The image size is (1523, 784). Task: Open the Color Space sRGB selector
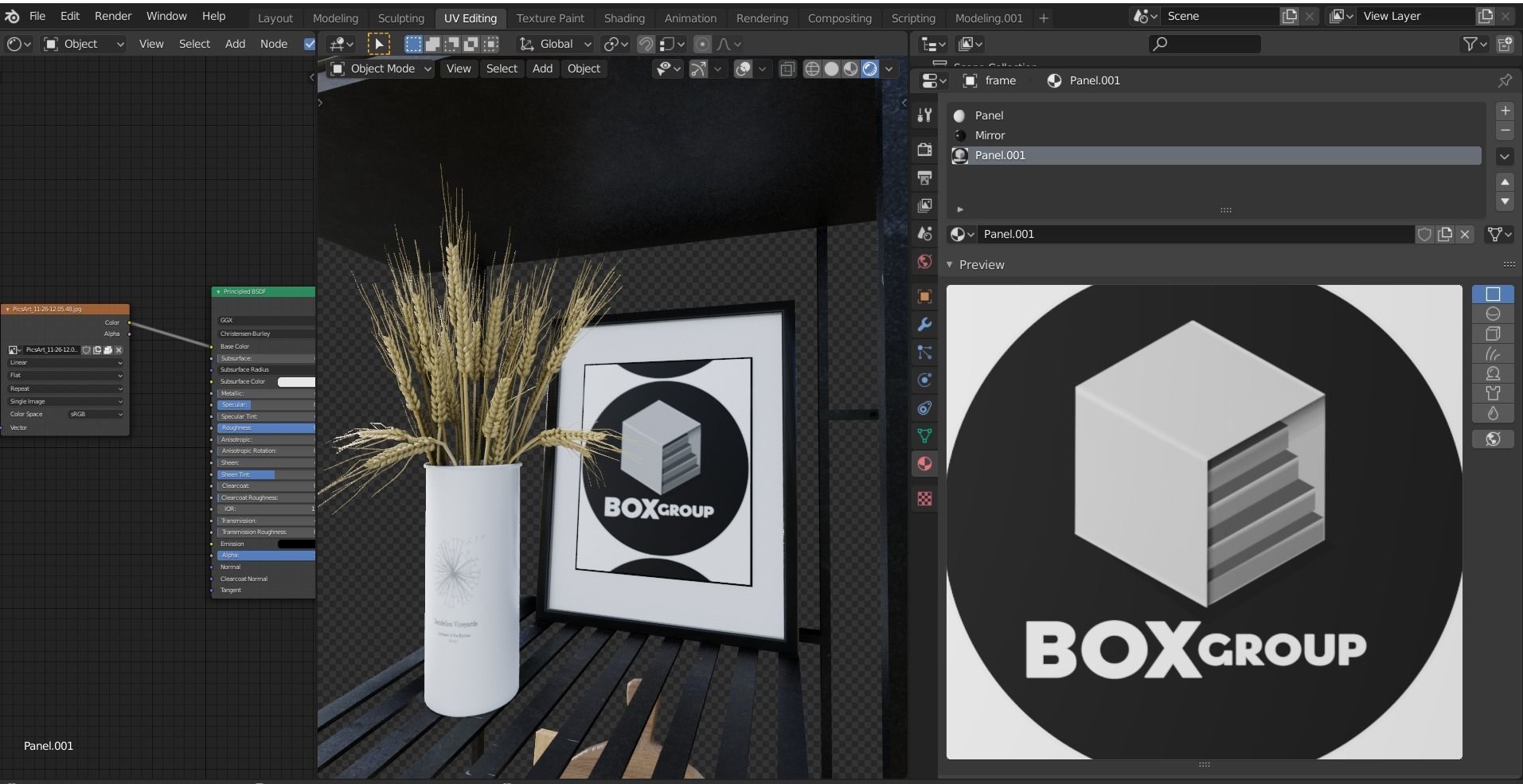[94, 414]
